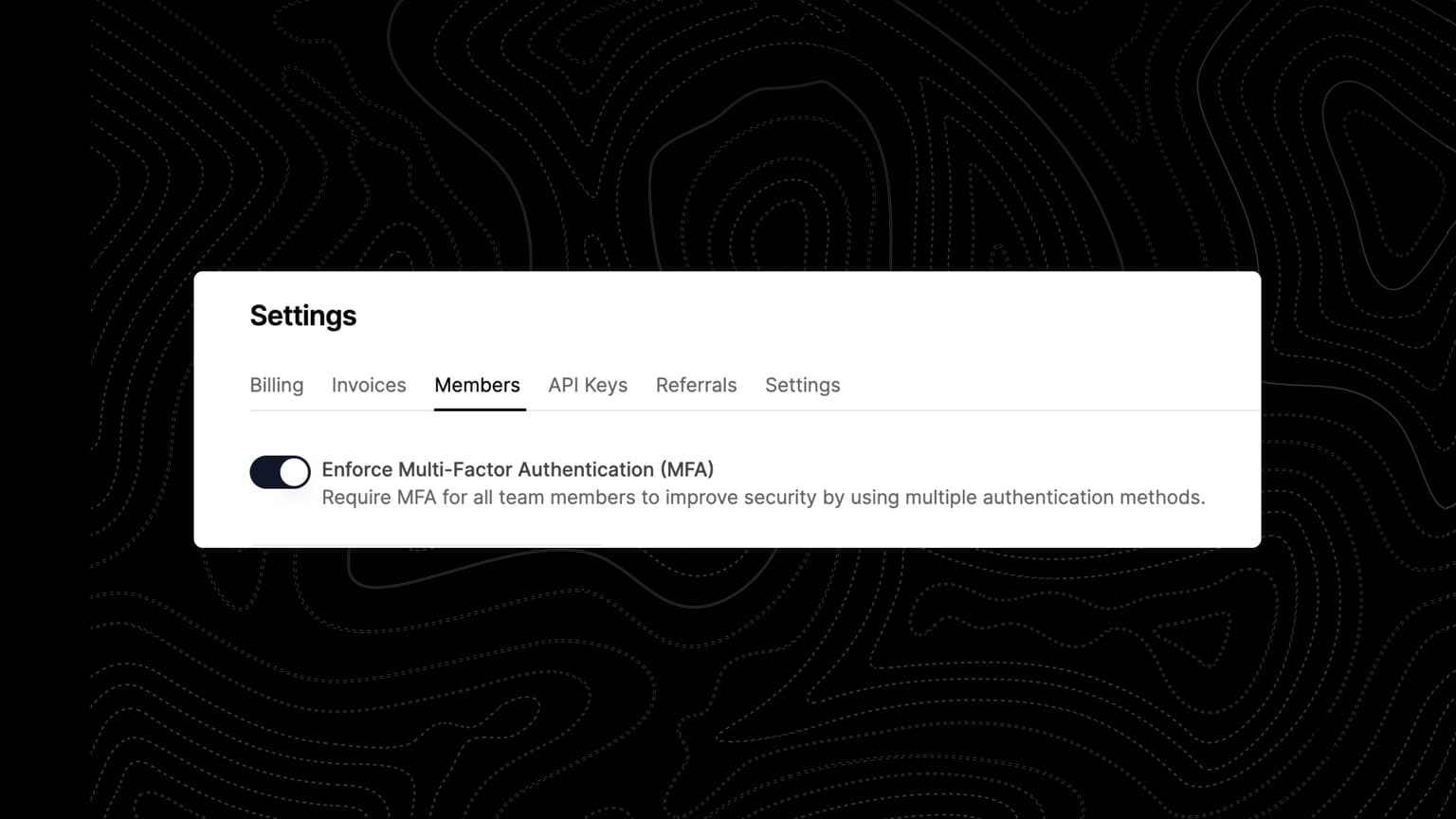Select the Billing navigation link
The width and height of the screenshot is (1456, 819).
point(276,385)
